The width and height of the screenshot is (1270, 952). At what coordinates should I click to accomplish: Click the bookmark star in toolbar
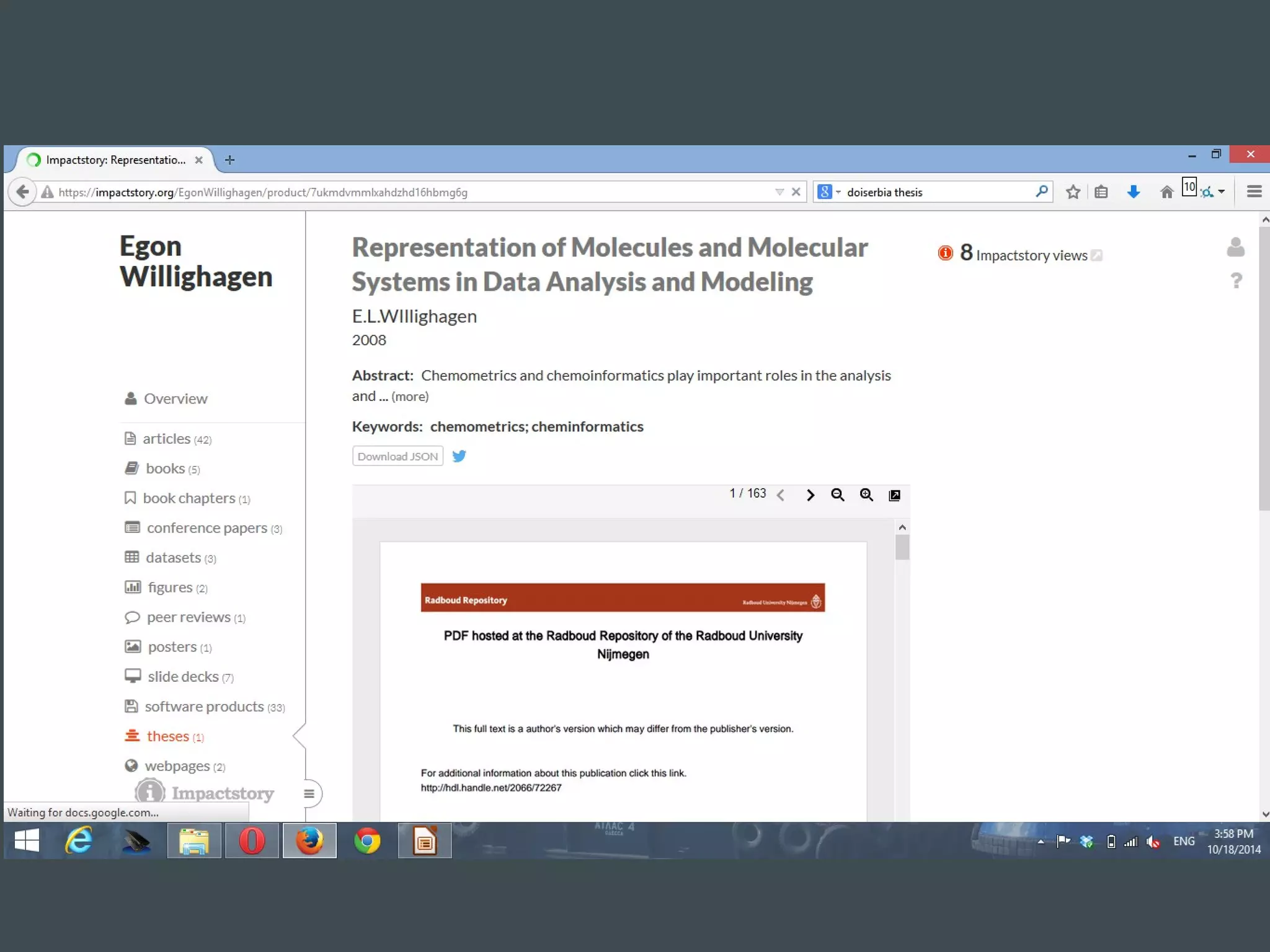pos(1073,192)
